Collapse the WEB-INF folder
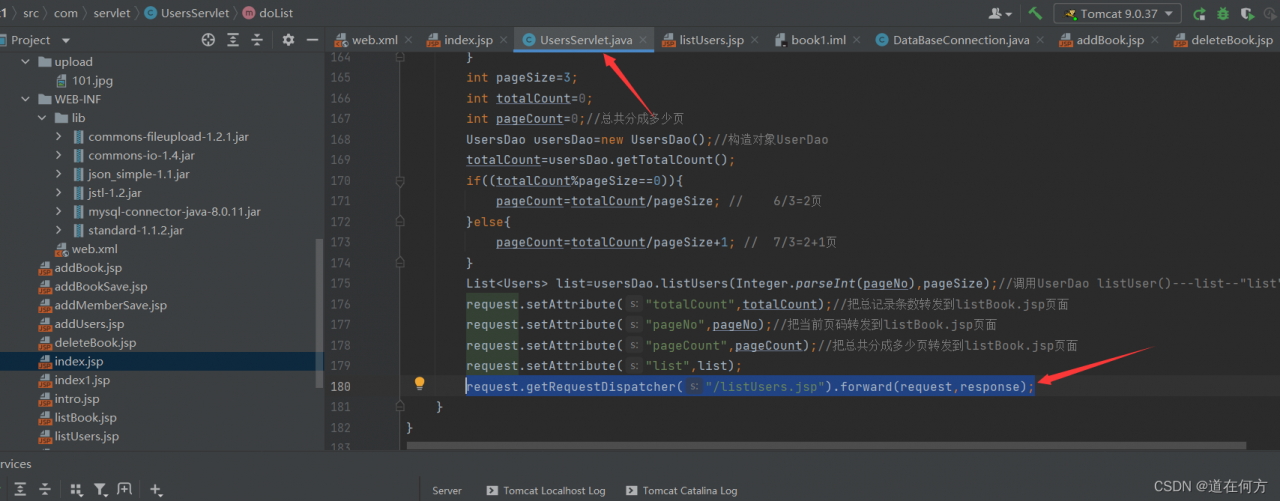This screenshot has width=1280, height=501. 25,99
